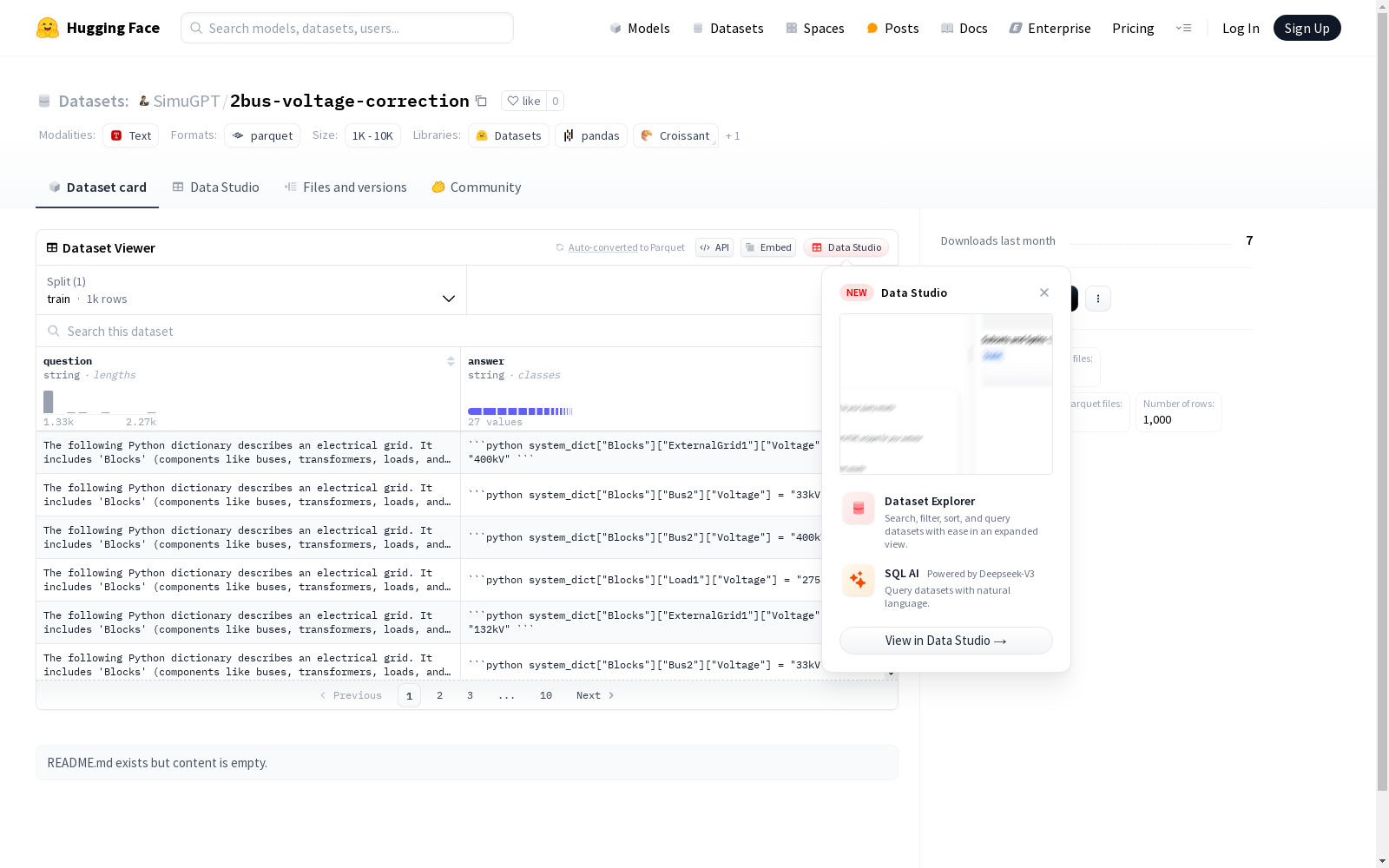The image size is (1389, 868).
Task: Click the Data Studio preview thumbnail
Action: tap(946, 394)
